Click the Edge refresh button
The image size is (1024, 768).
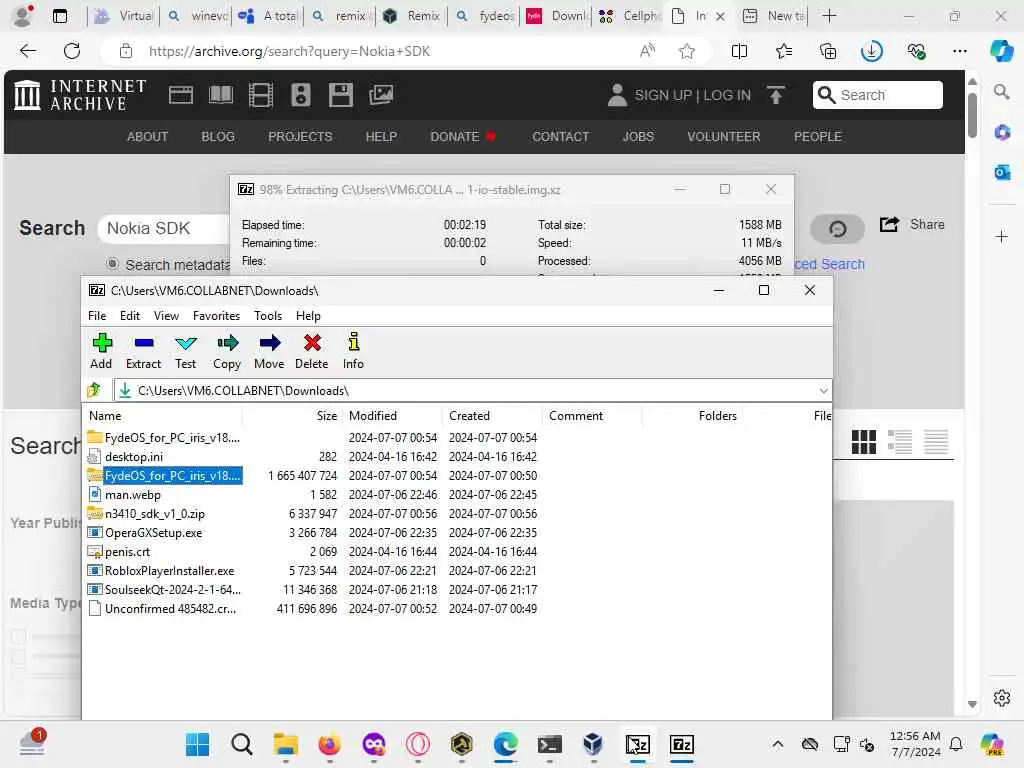click(x=72, y=51)
